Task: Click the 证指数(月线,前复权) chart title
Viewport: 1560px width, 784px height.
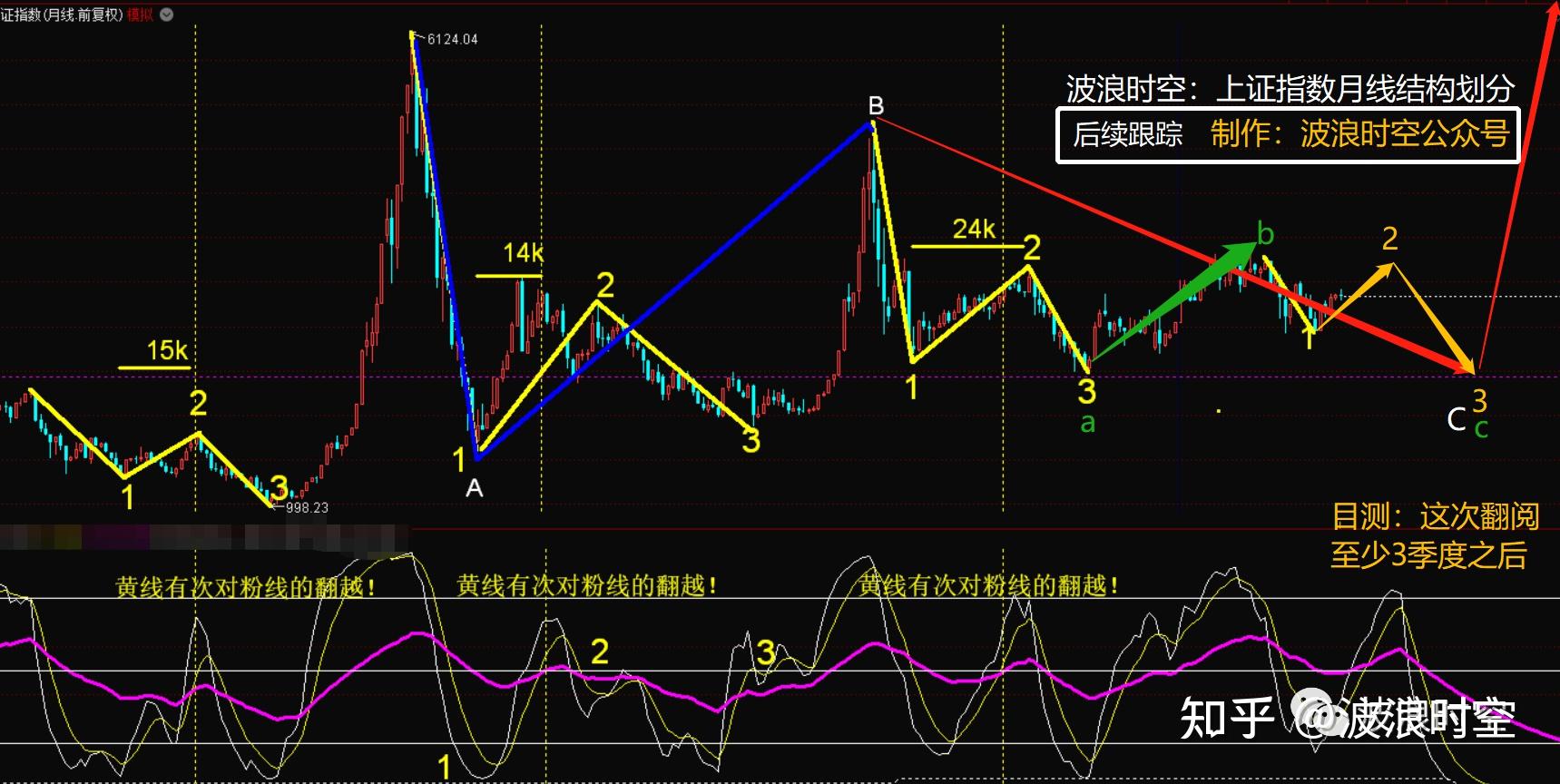Action: pyautogui.click(x=62, y=15)
